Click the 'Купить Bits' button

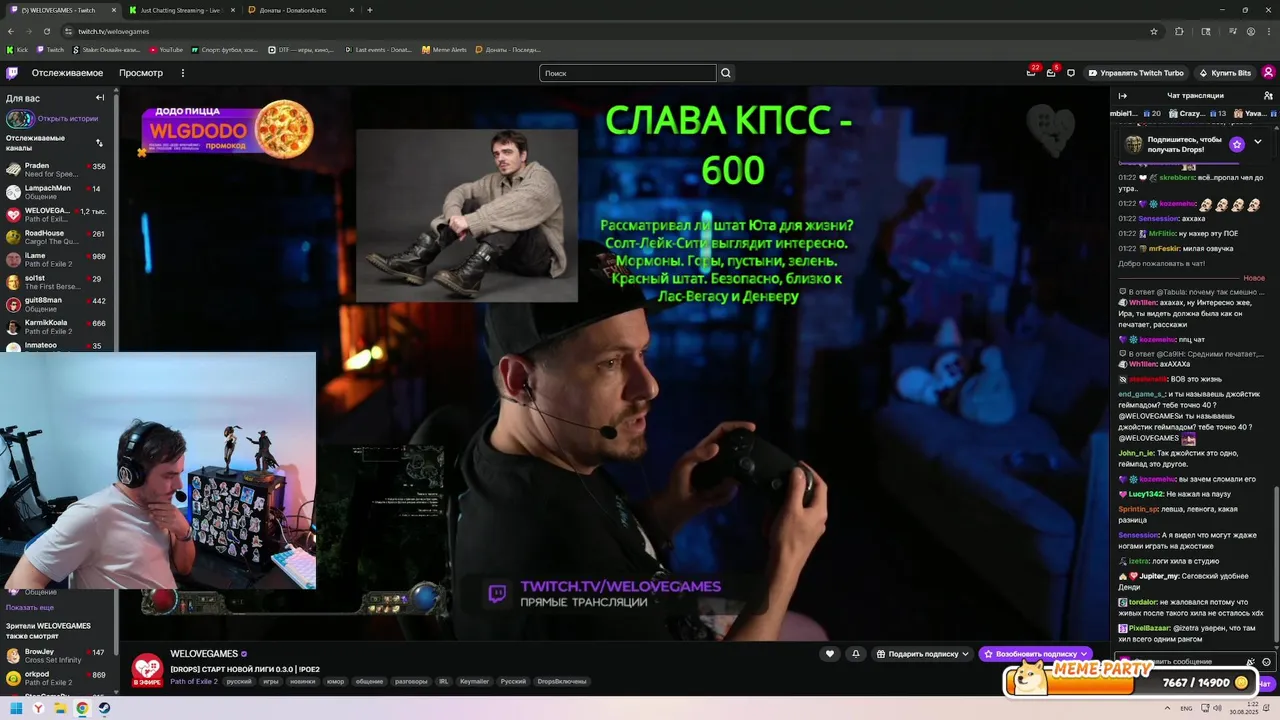[x=1225, y=73]
